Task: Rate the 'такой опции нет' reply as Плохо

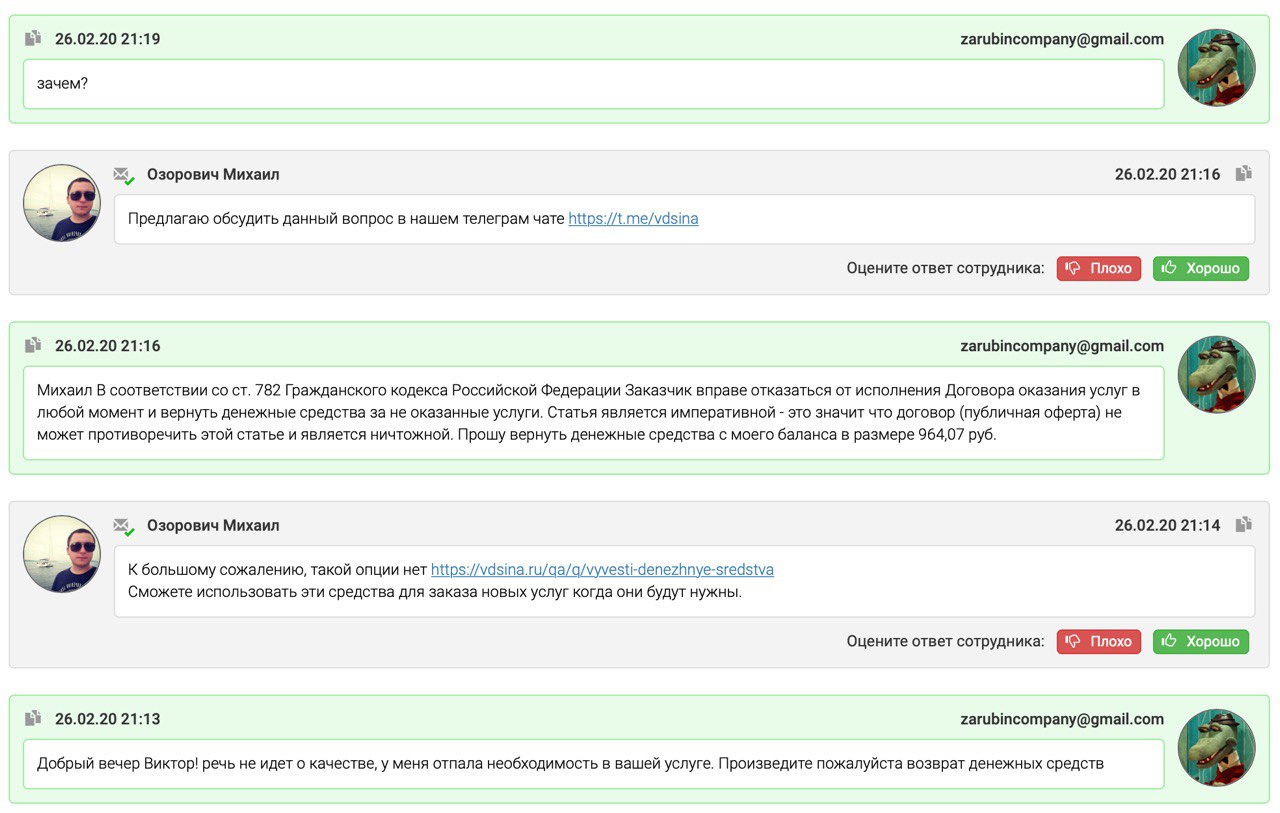Action: 1099,641
